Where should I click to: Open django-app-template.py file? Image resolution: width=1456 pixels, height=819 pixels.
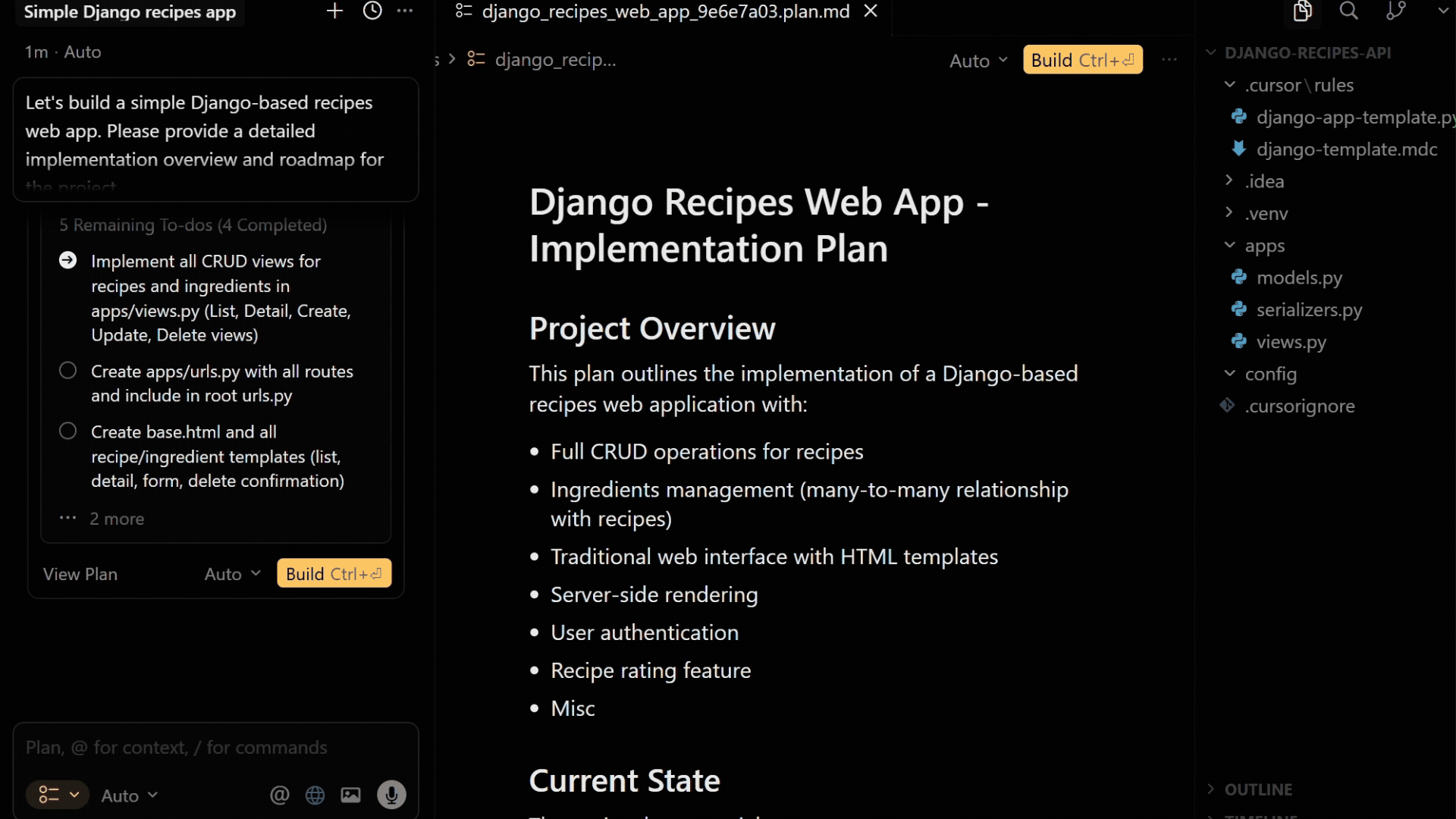tap(1342, 118)
